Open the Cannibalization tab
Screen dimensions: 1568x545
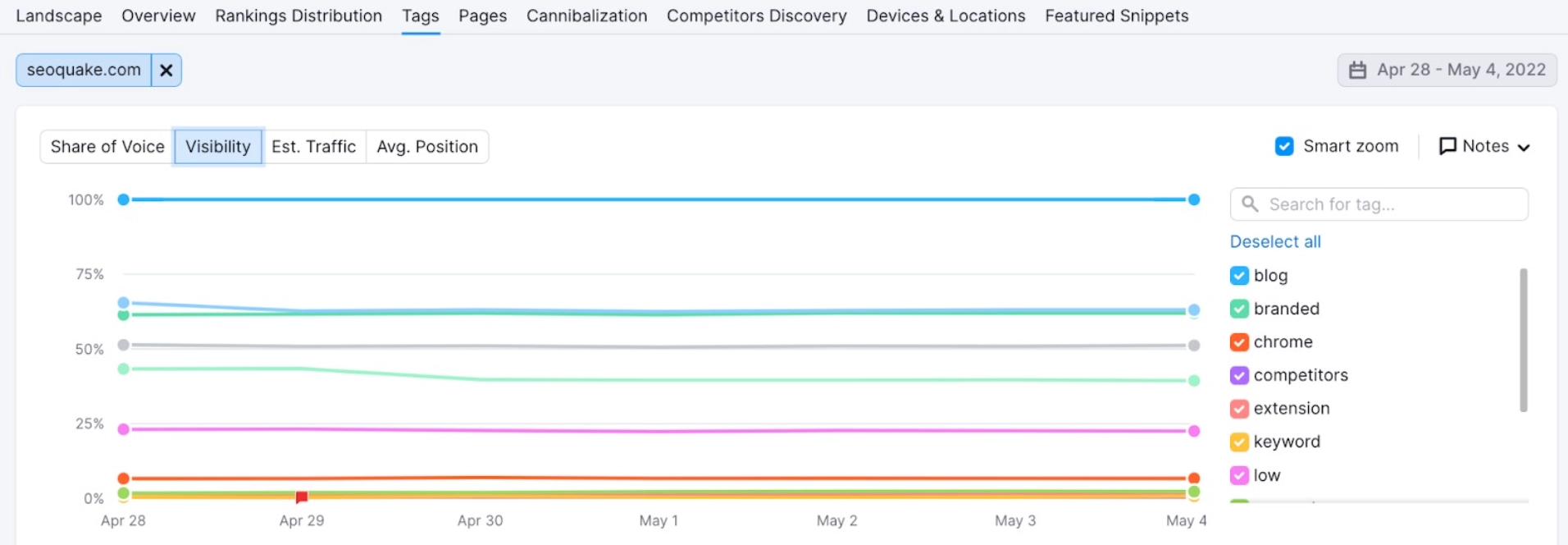(586, 16)
